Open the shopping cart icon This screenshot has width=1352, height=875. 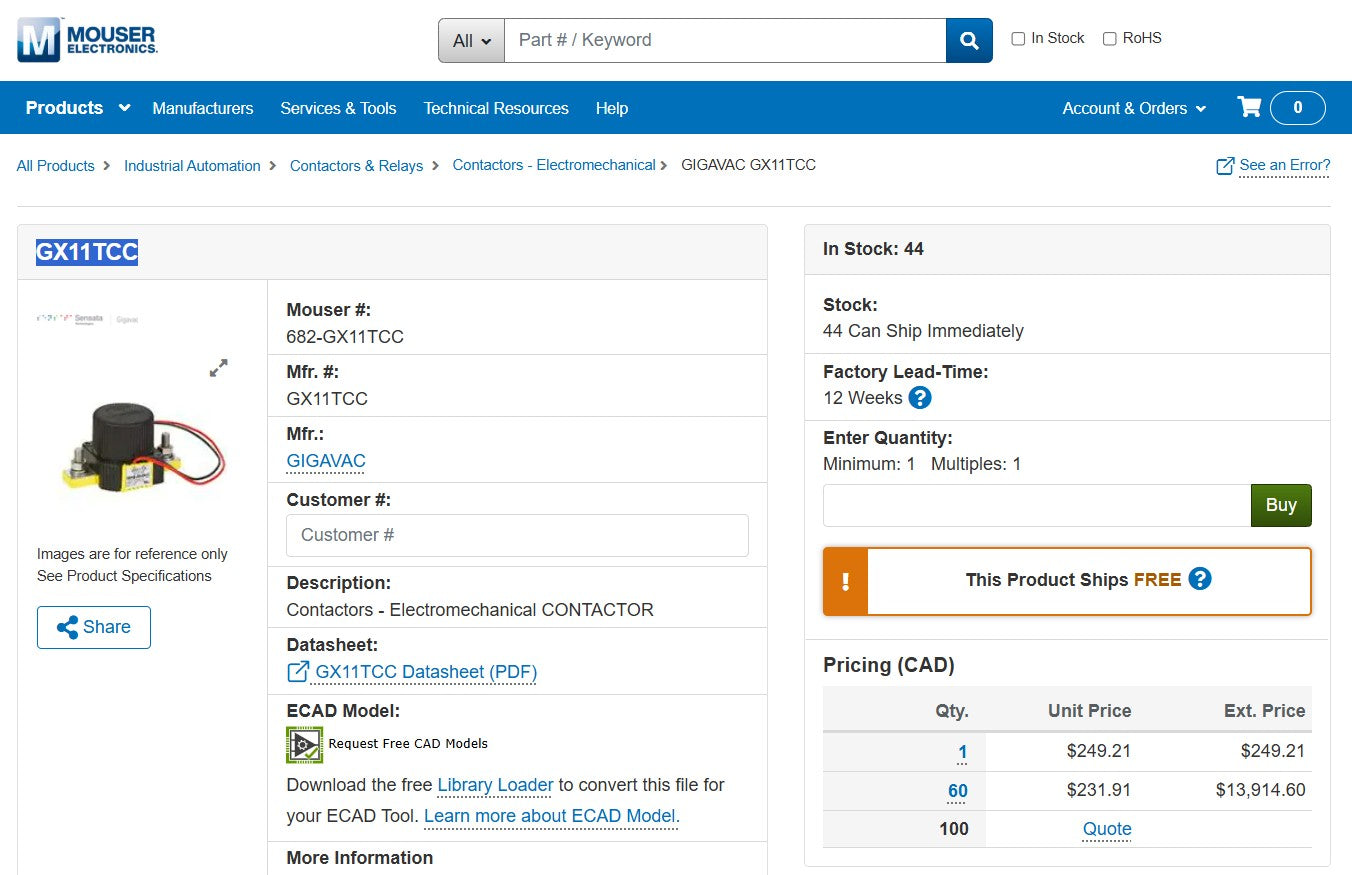[1249, 107]
